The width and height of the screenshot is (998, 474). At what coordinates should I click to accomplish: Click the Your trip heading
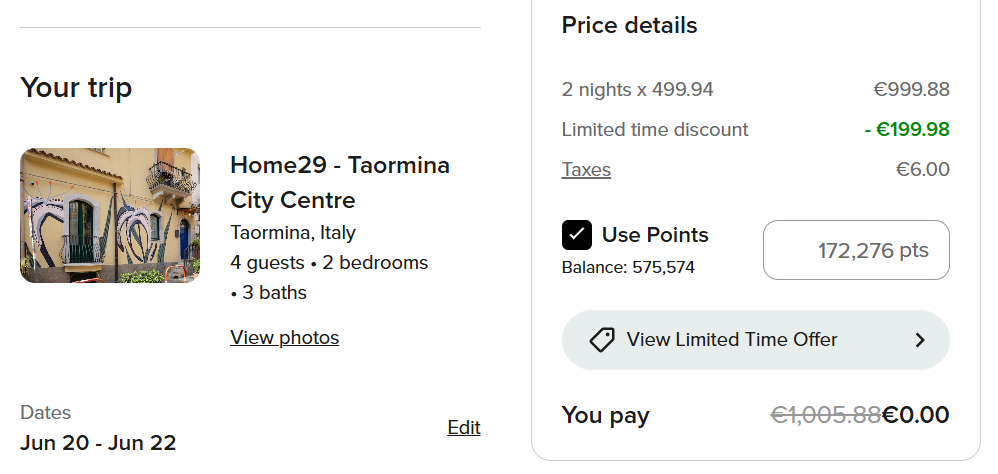coord(76,88)
